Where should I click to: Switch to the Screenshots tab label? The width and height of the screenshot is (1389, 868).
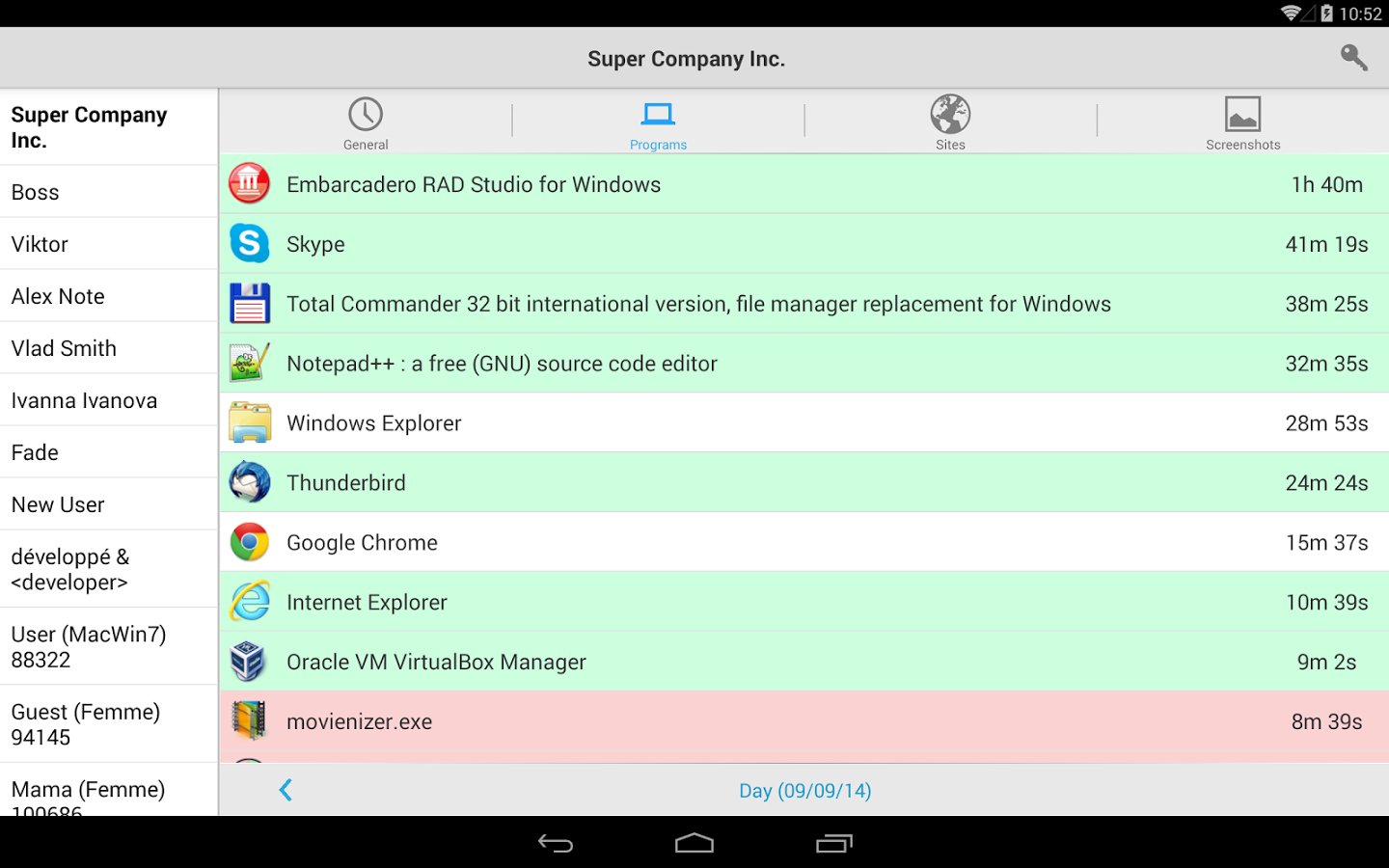pyautogui.click(x=1242, y=145)
